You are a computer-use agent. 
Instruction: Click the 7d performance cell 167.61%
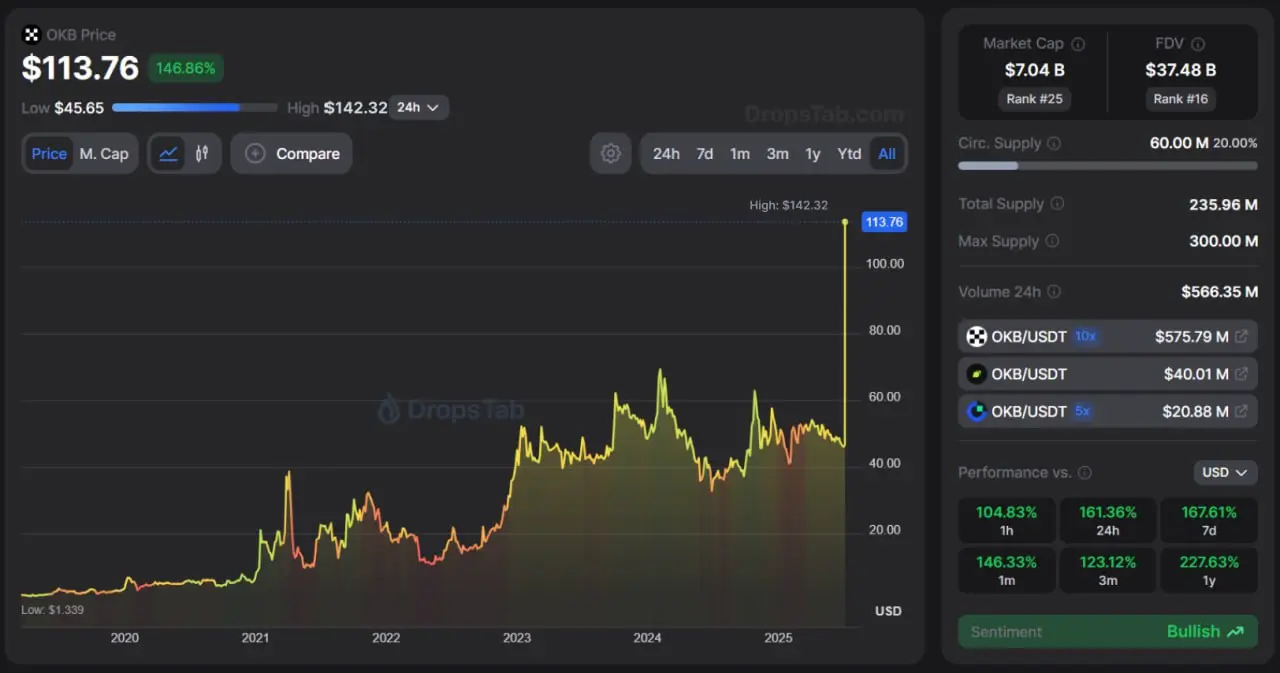tap(1208, 522)
